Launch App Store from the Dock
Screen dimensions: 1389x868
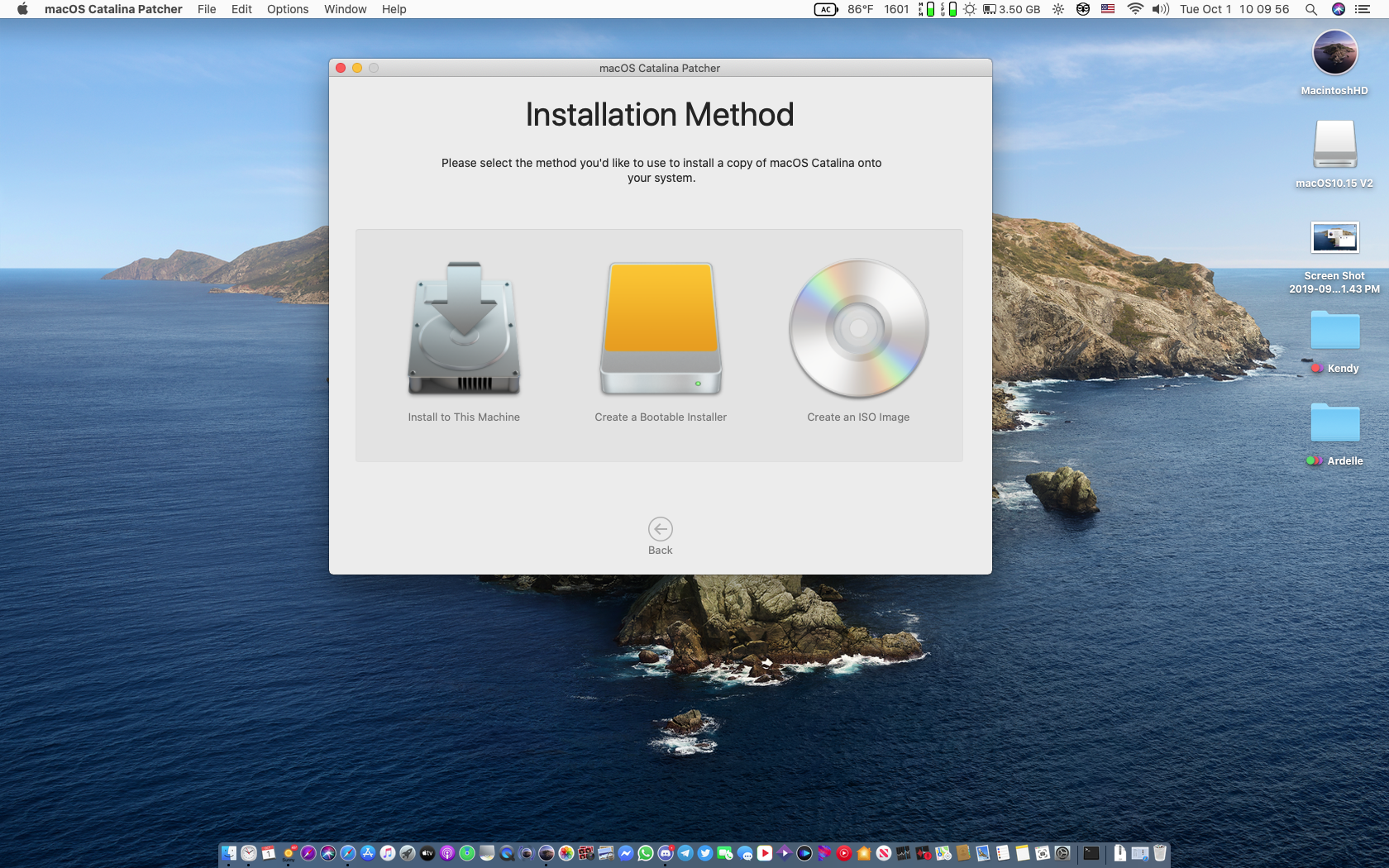[x=368, y=853]
